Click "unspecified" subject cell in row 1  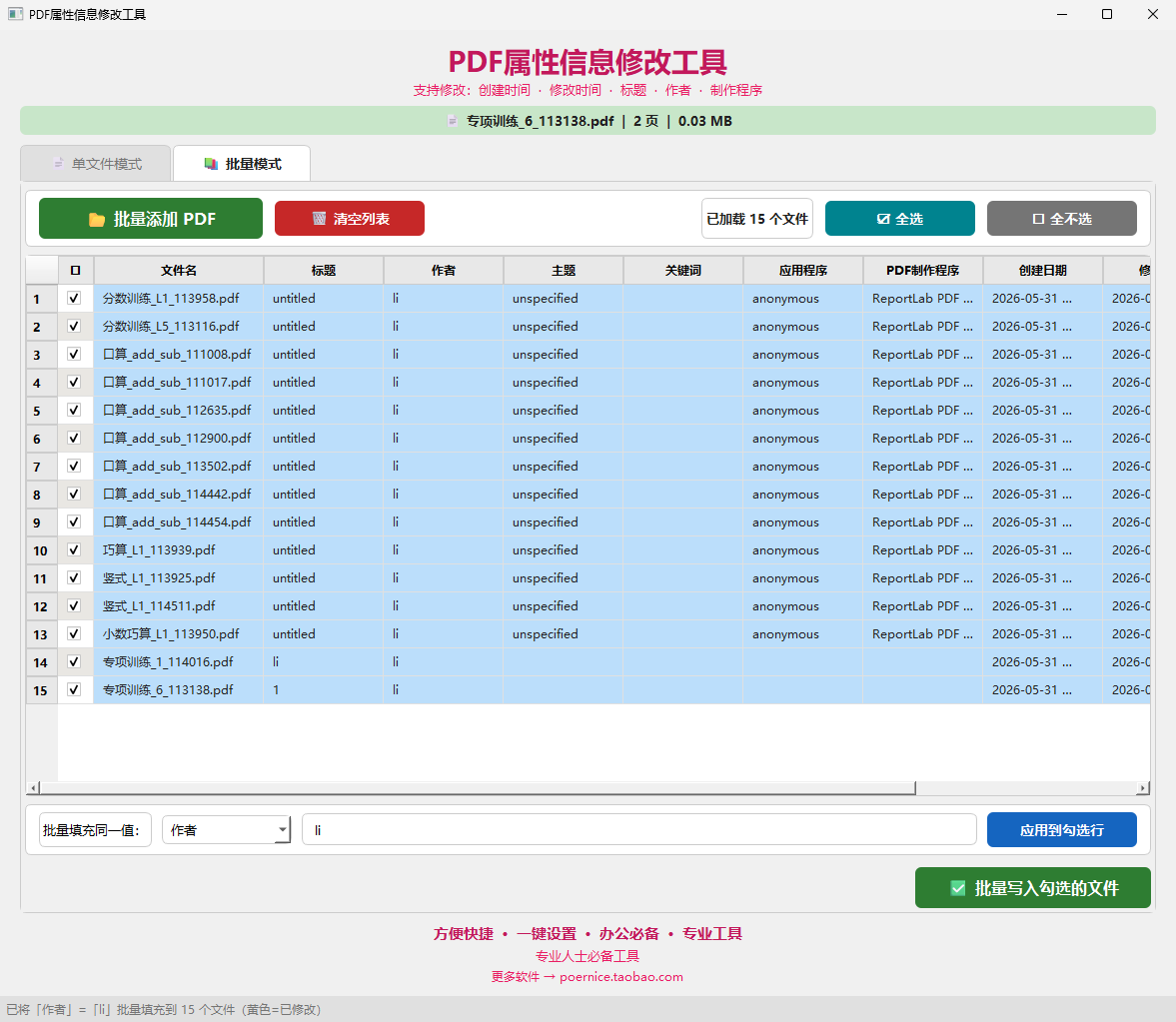(x=564, y=299)
